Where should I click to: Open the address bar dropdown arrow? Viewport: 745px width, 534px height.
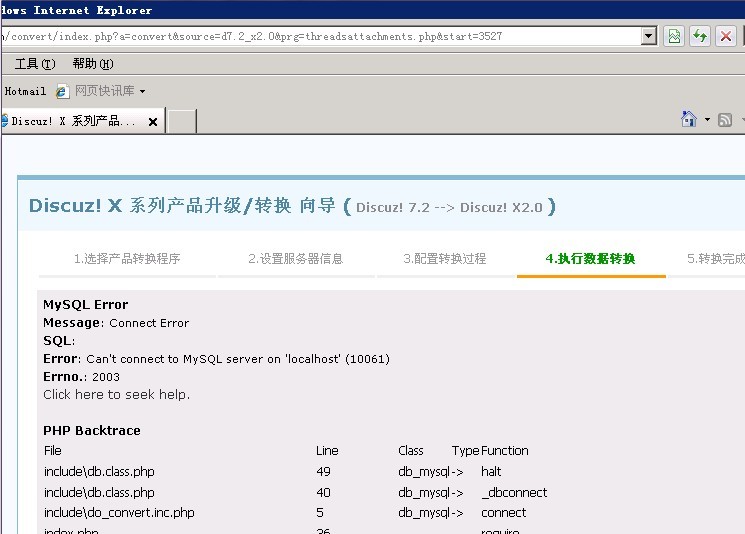click(x=649, y=36)
